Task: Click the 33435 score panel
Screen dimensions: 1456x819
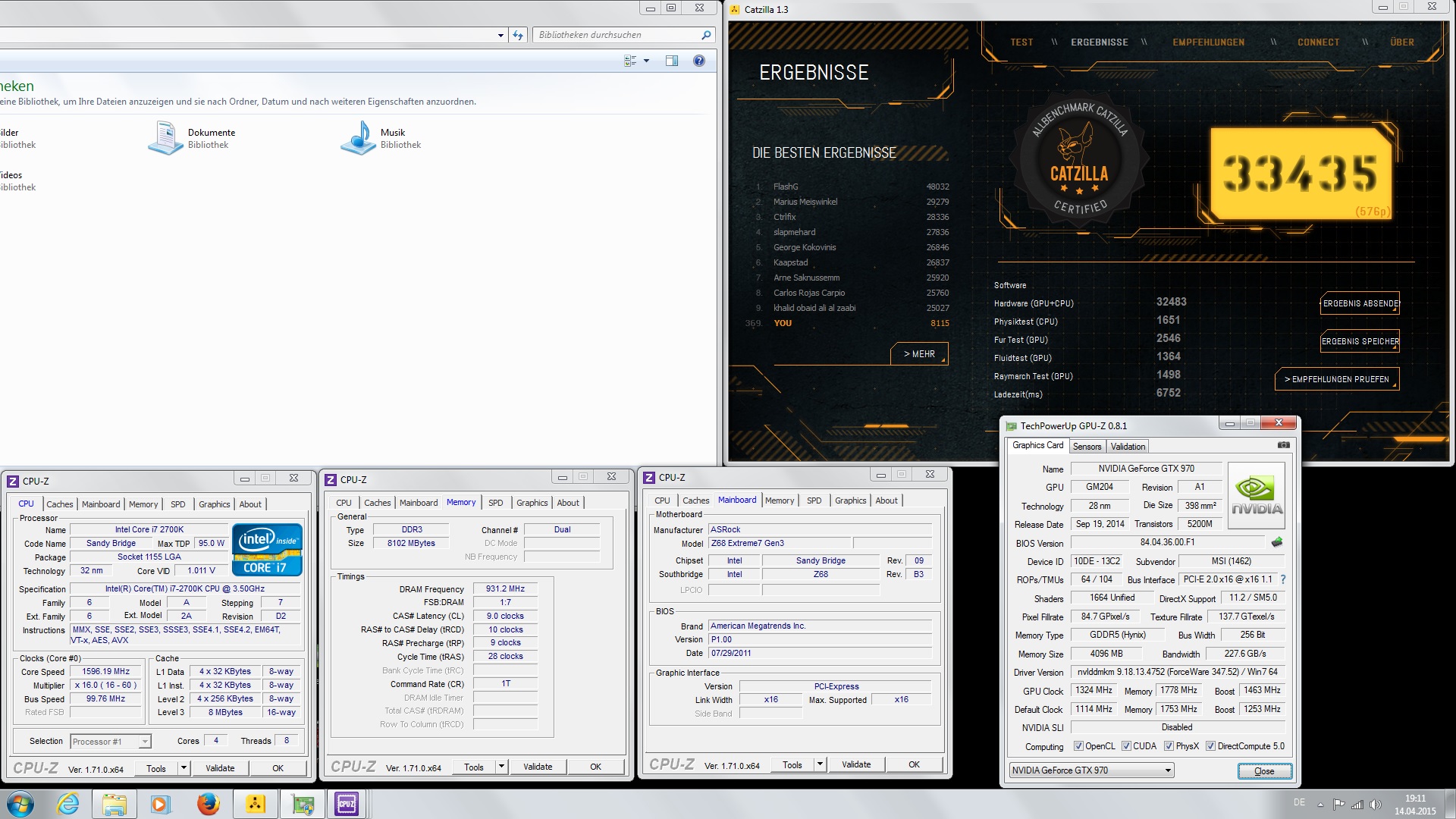Action: 1301,173
